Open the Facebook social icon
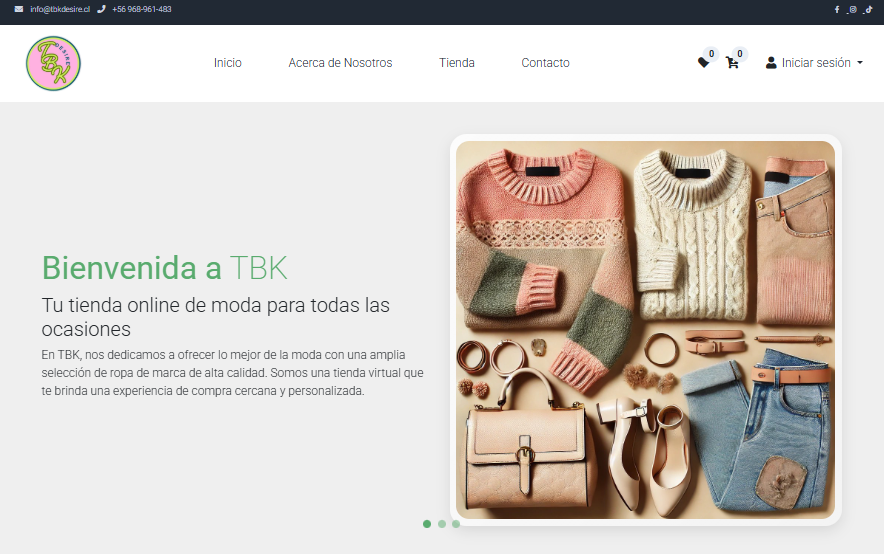 point(837,9)
